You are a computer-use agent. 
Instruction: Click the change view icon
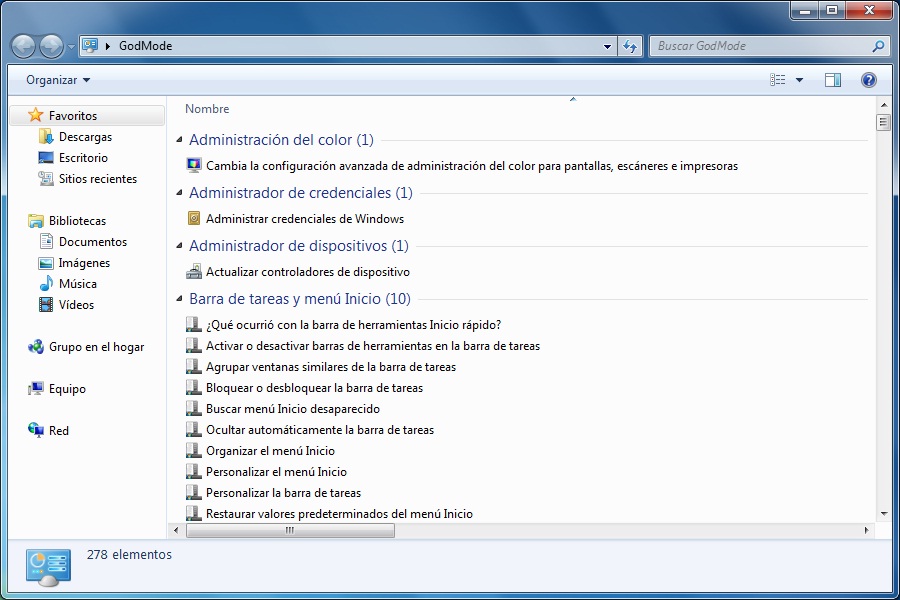pos(778,80)
